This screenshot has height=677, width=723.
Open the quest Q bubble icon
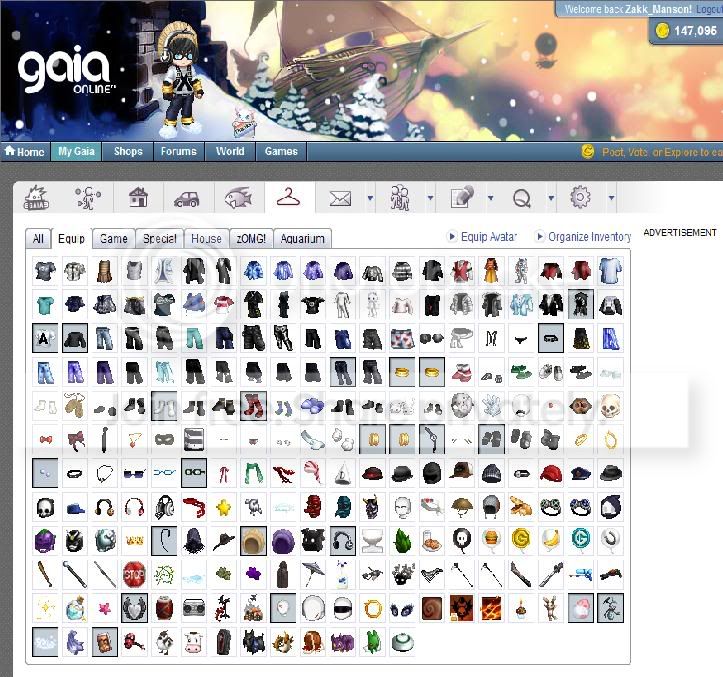(522, 199)
